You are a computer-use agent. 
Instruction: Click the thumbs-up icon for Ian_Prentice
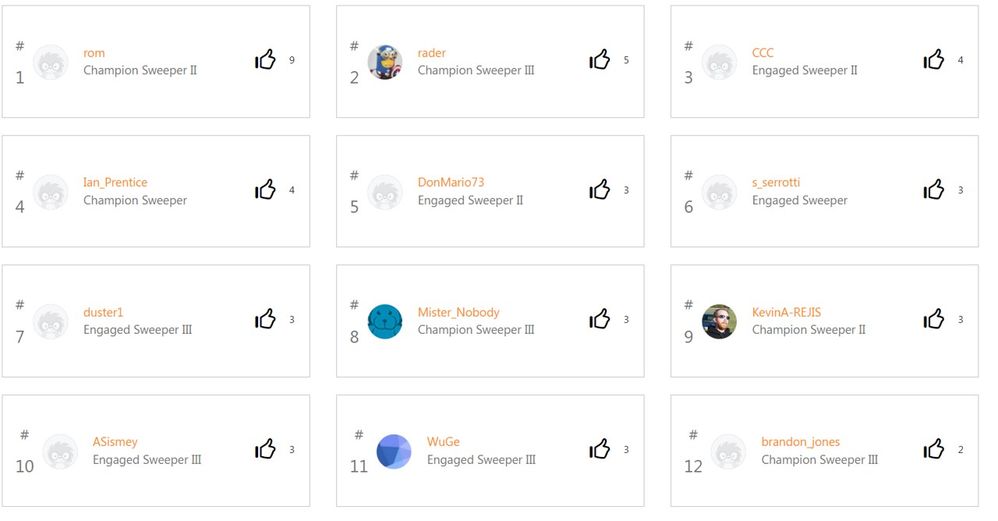coord(265,190)
